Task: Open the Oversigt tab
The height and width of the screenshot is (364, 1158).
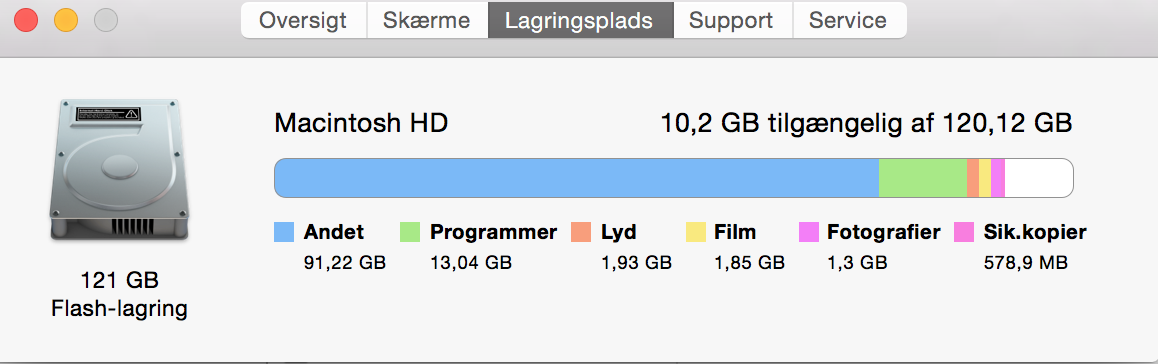Action: pos(303,20)
